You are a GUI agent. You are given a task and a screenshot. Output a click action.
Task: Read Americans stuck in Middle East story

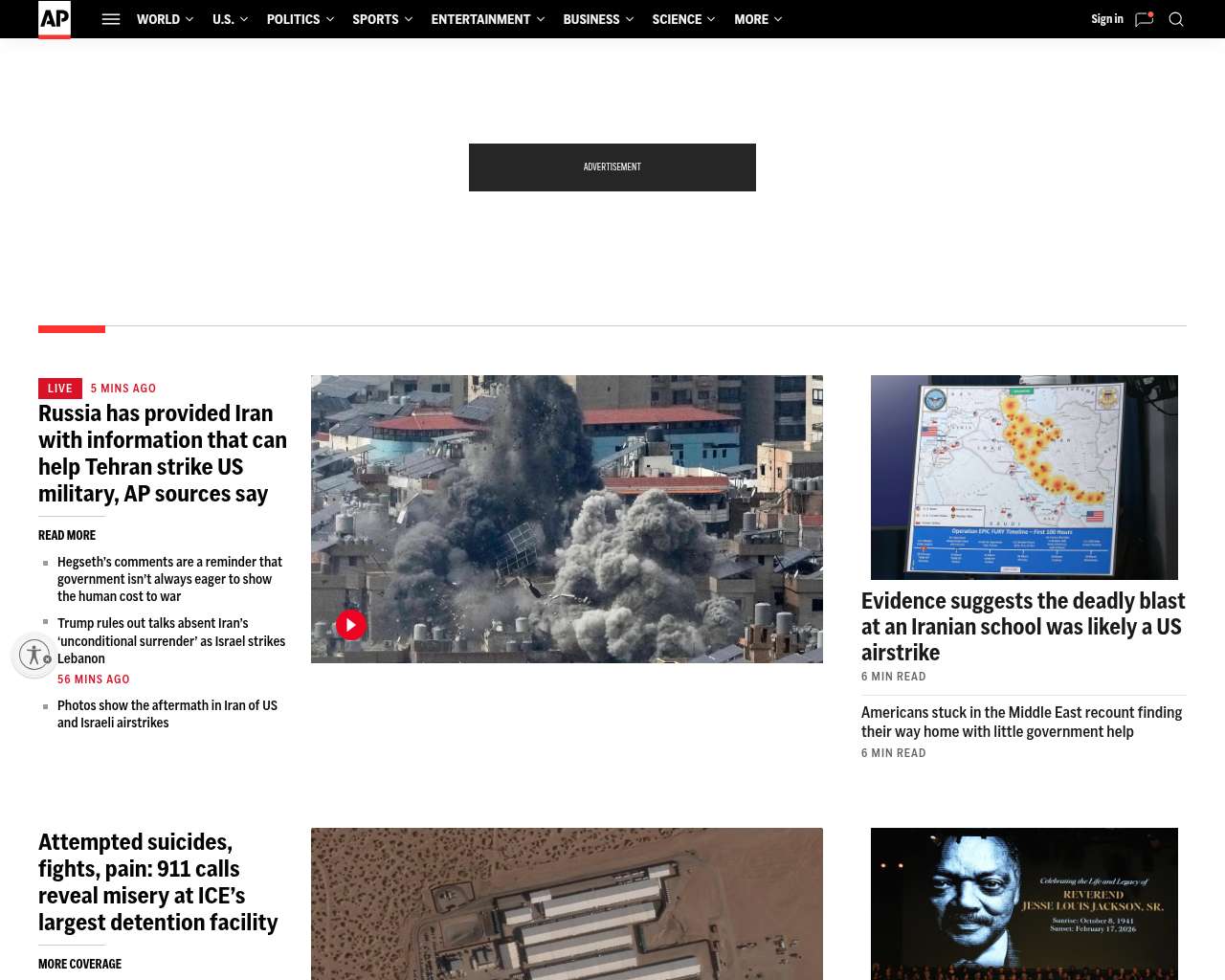pyautogui.click(x=1021, y=723)
